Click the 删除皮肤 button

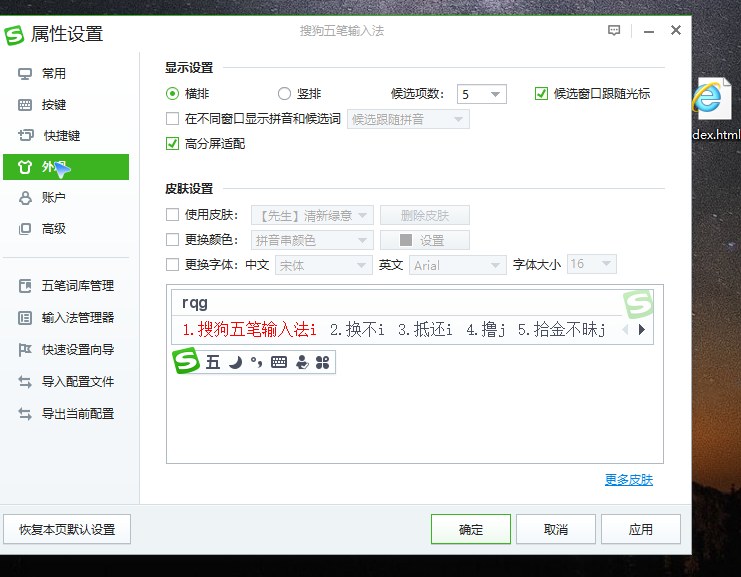(x=425, y=215)
